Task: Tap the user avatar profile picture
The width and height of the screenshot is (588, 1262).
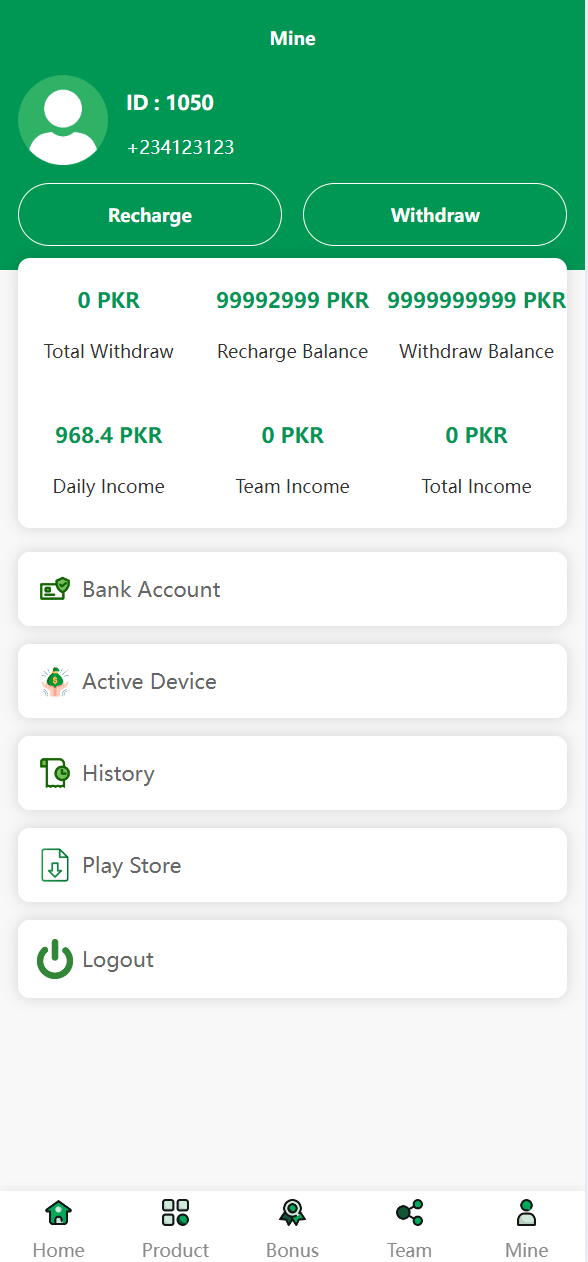Action: (63, 120)
